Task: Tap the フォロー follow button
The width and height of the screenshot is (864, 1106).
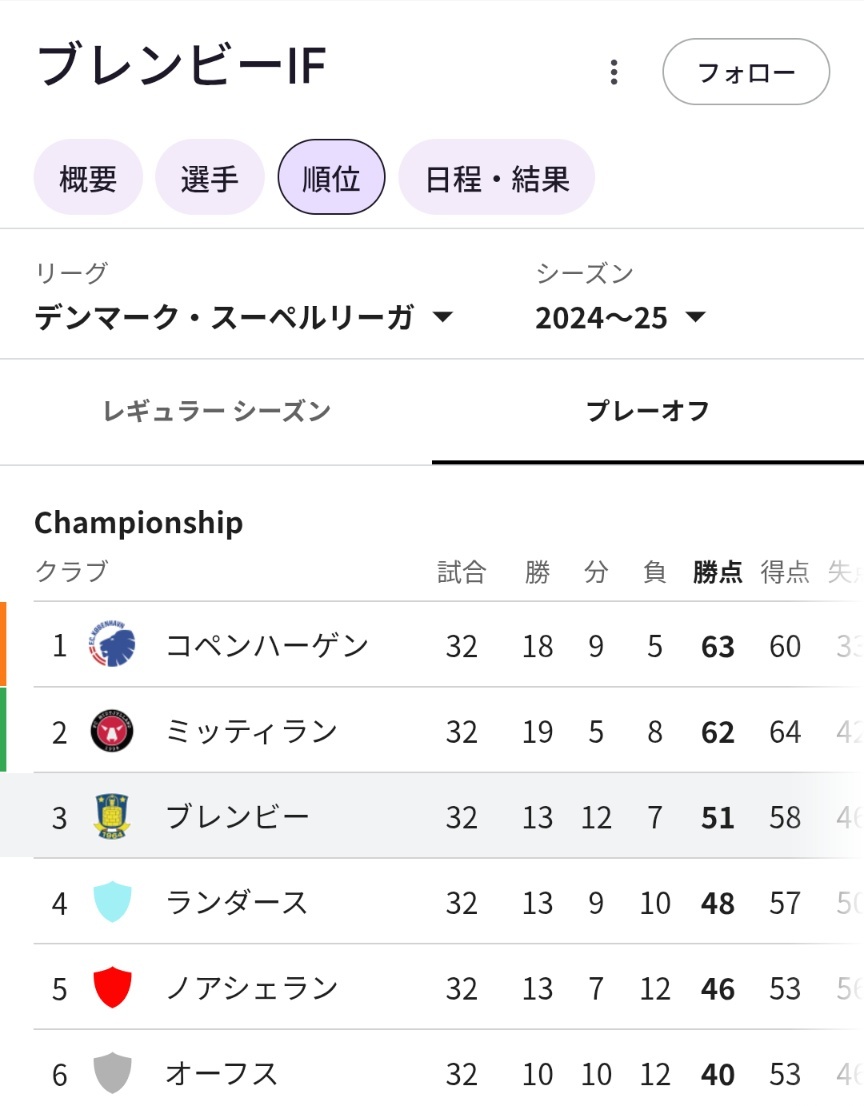Action: coord(746,72)
